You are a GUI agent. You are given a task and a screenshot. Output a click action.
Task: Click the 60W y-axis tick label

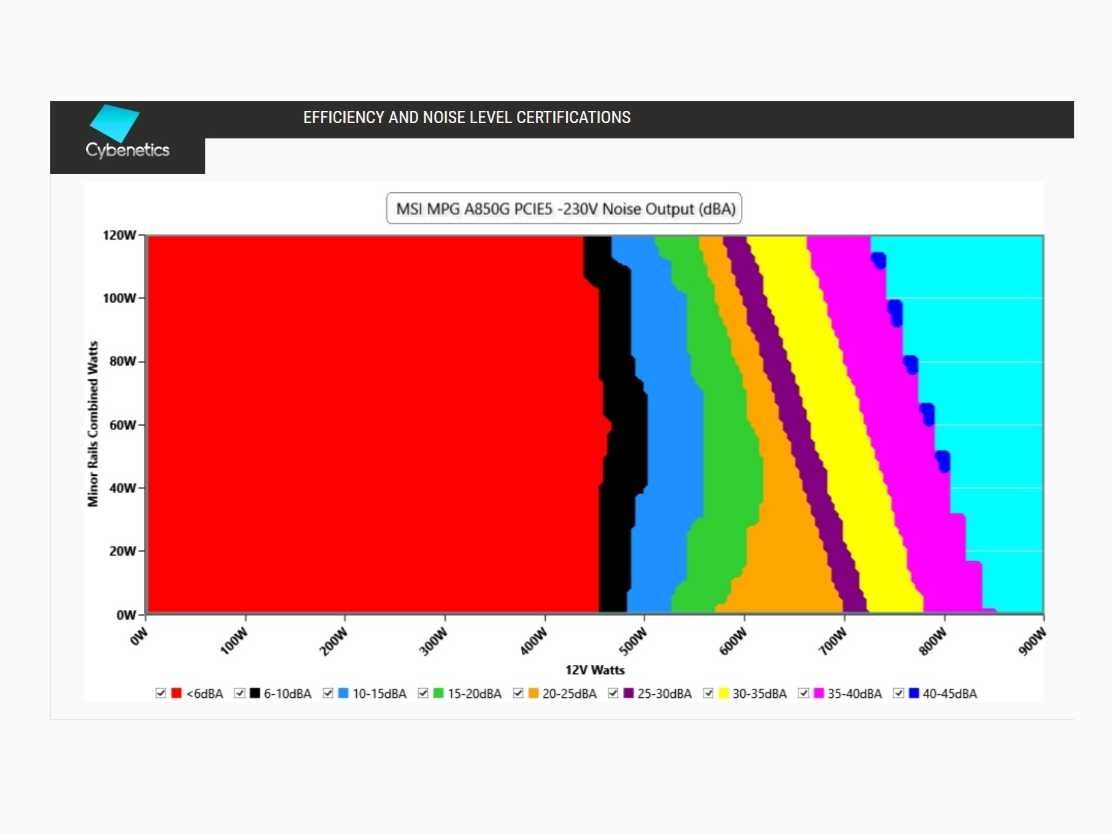[123, 425]
